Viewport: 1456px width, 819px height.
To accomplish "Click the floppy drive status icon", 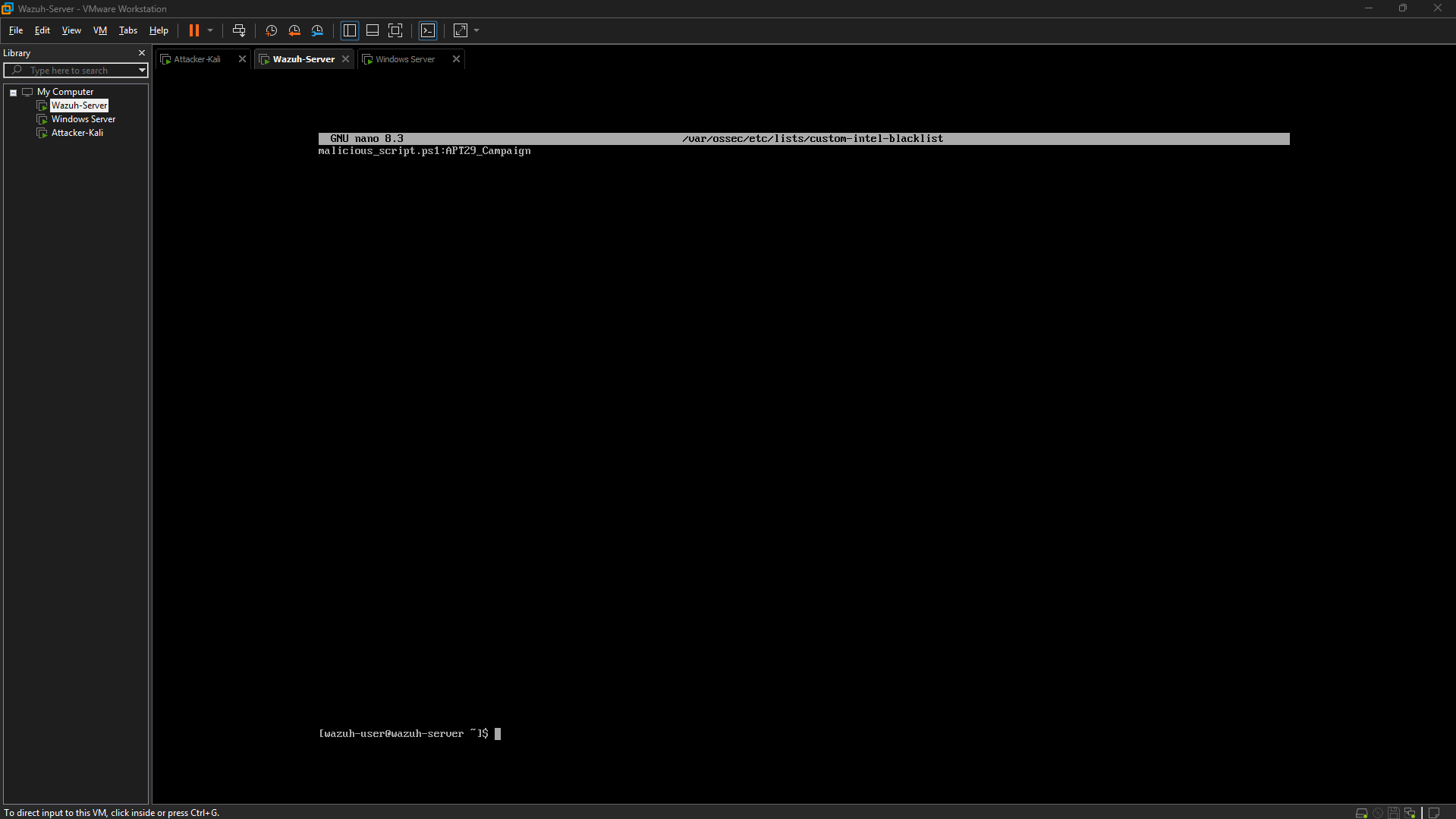I will tap(1394, 813).
